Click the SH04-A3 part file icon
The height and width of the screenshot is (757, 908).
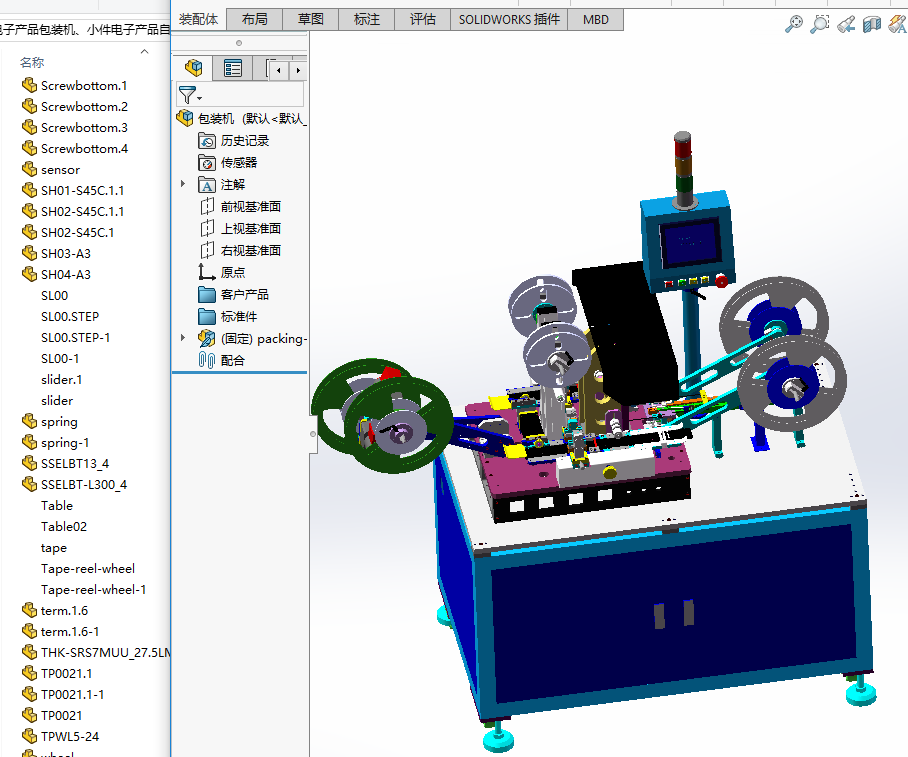[30, 274]
